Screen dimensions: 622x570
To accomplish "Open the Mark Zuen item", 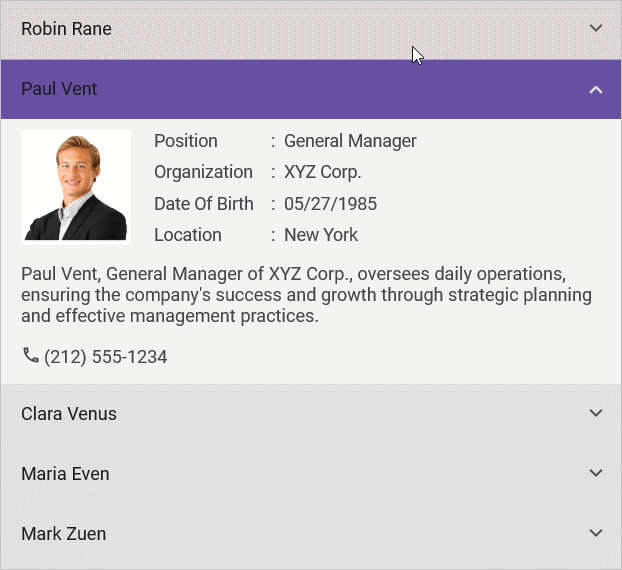I will 63,534.
